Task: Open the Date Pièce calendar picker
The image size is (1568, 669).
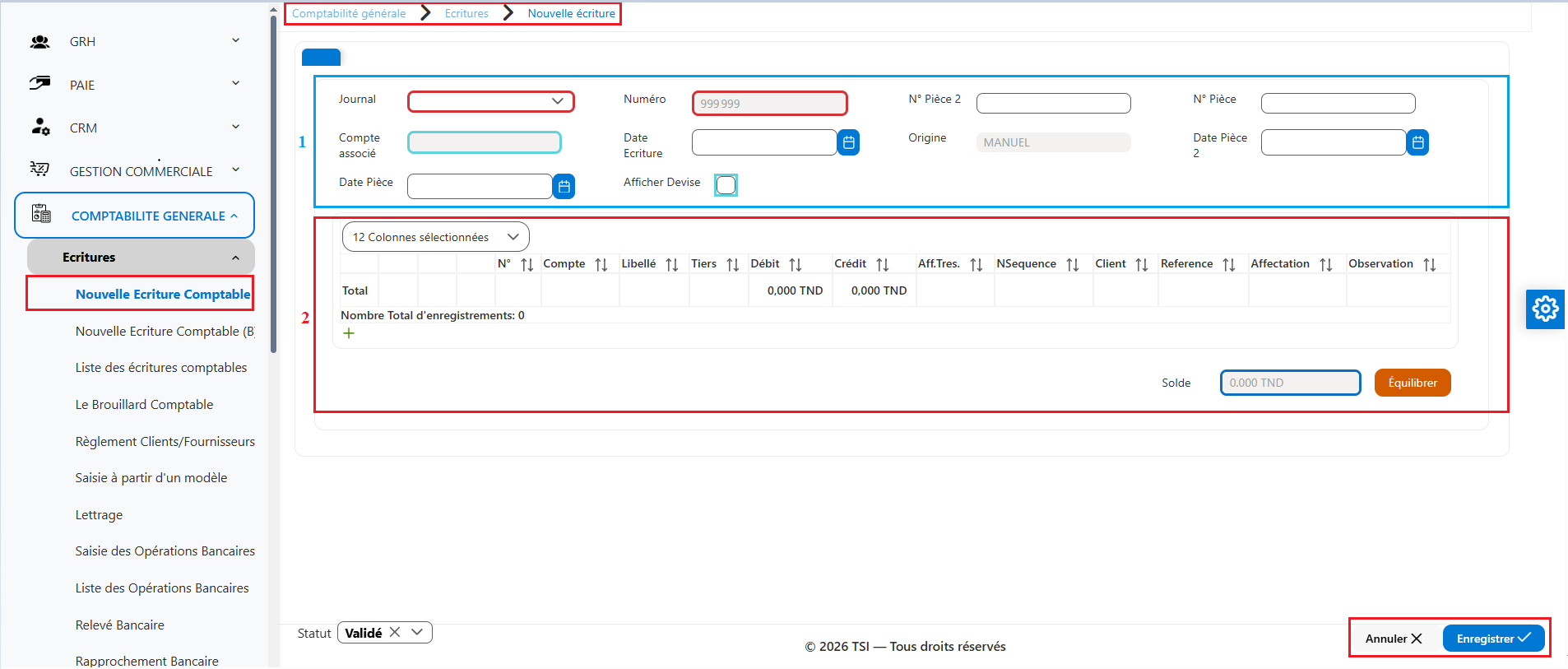Action: pos(564,187)
